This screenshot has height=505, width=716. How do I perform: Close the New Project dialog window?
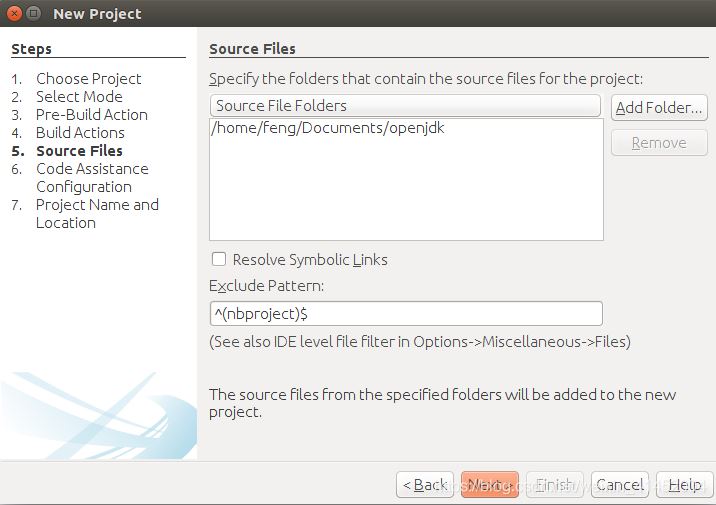[13, 14]
